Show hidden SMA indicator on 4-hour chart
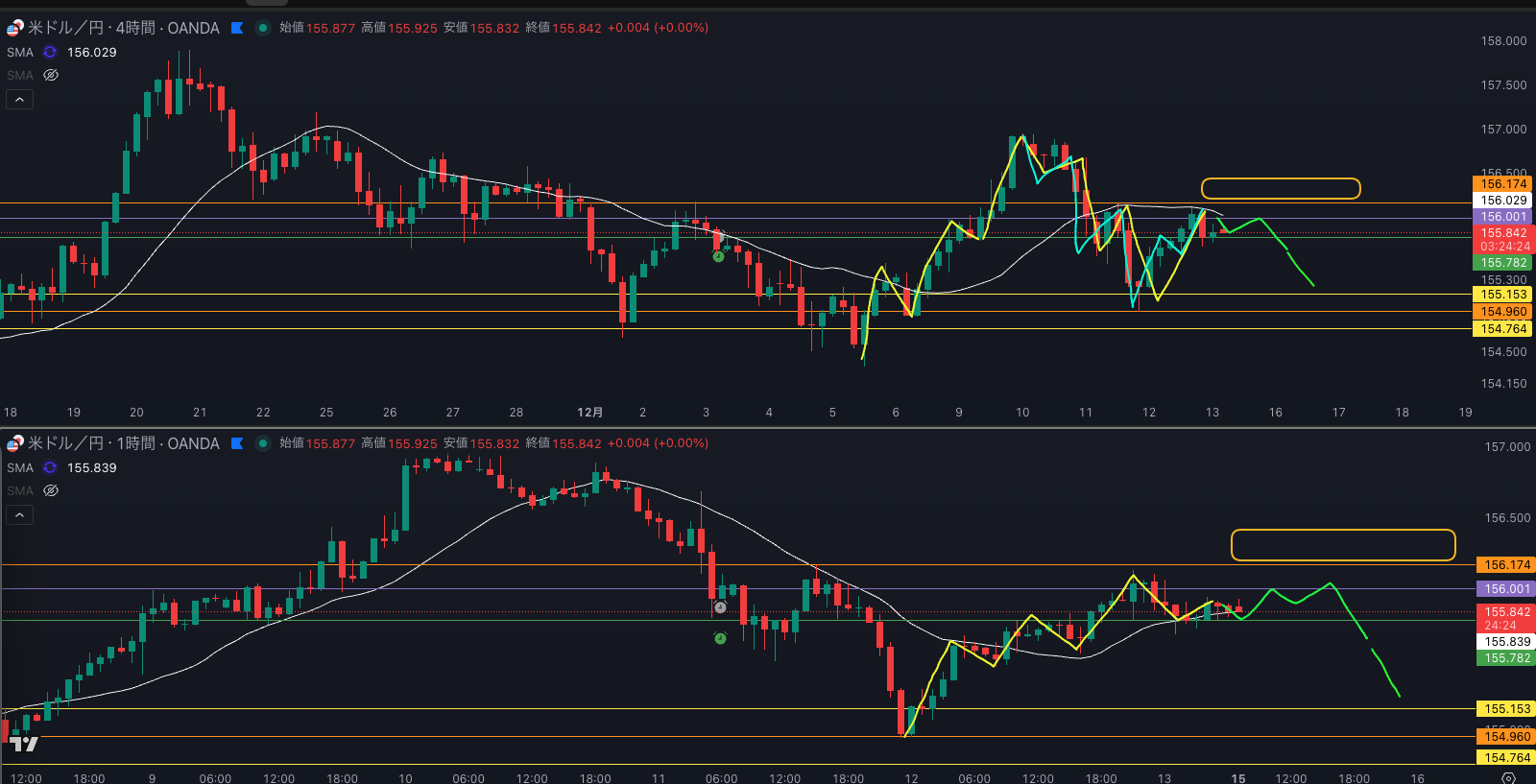The width and height of the screenshot is (1536, 784). coord(51,75)
